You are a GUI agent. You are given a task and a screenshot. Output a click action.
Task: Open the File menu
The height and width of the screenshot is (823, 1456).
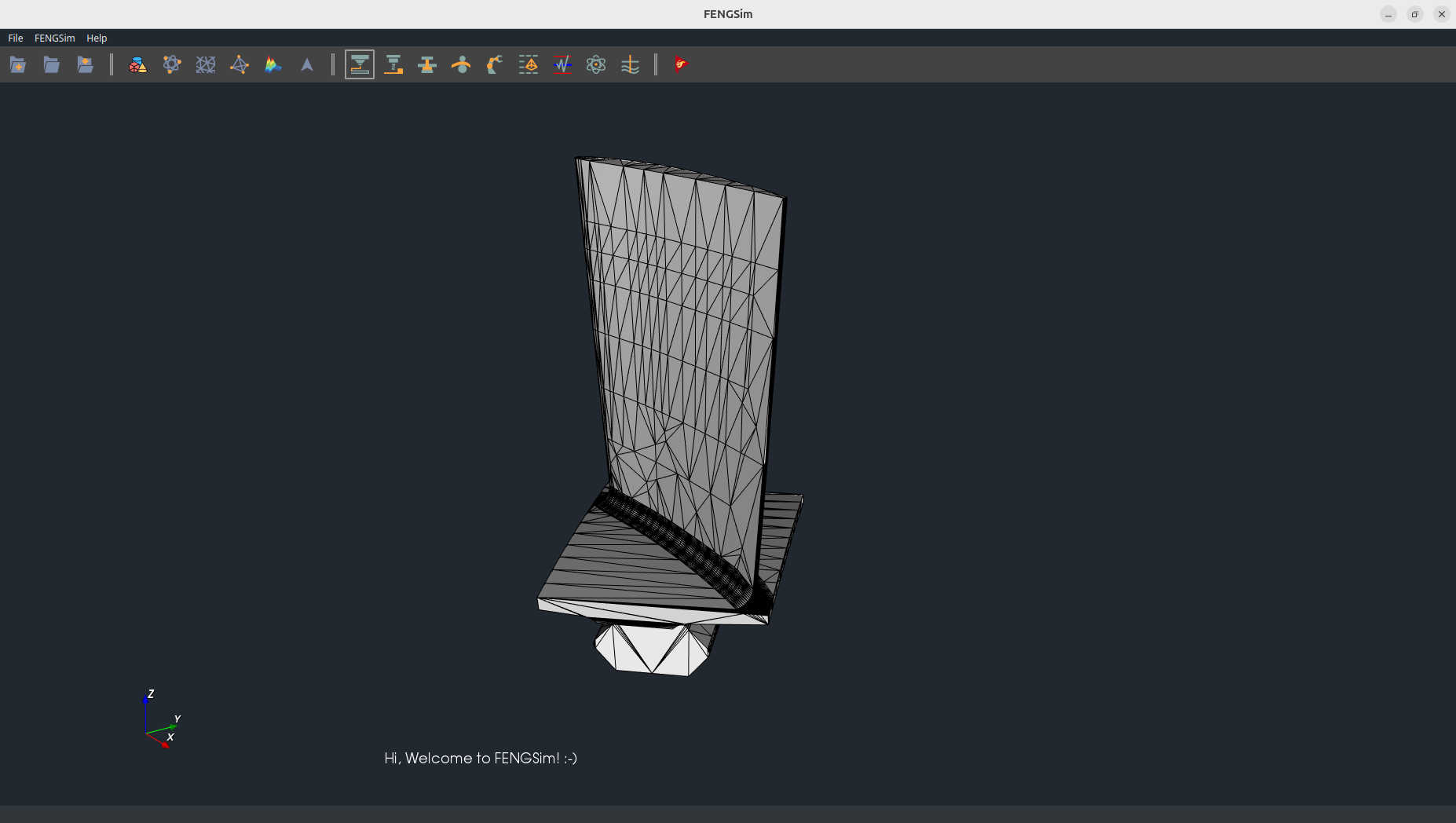(x=15, y=38)
